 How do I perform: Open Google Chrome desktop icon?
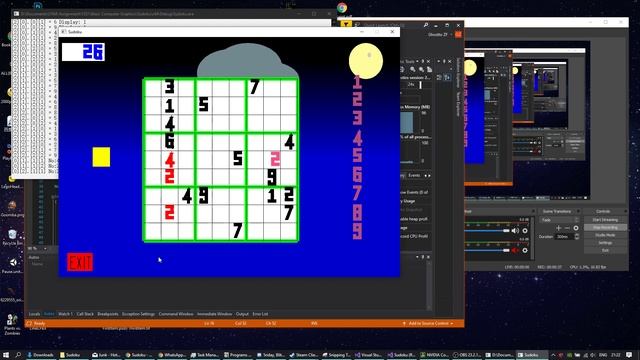point(342,7)
